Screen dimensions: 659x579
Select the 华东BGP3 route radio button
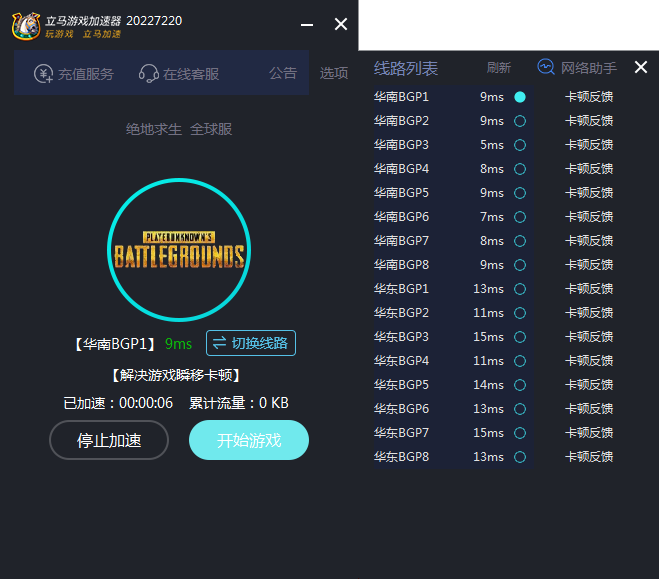[x=520, y=337]
